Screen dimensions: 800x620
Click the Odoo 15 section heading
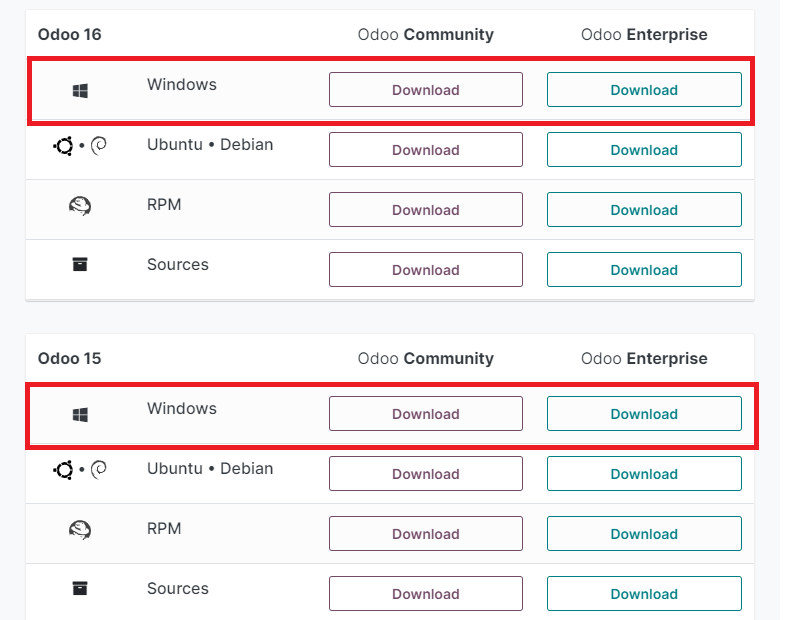(x=69, y=358)
